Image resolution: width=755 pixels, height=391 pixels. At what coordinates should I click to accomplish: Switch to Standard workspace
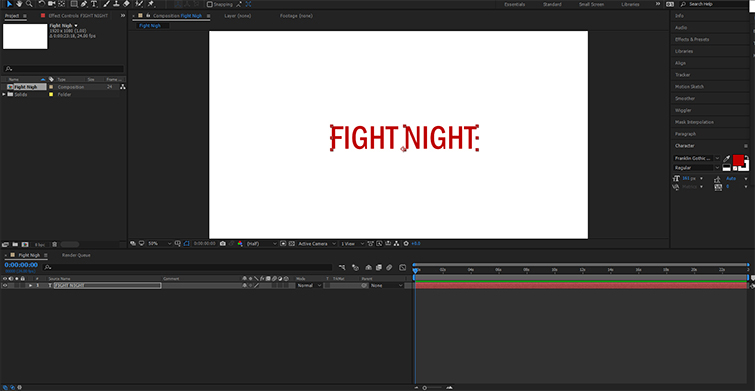(x=552, y=4)
